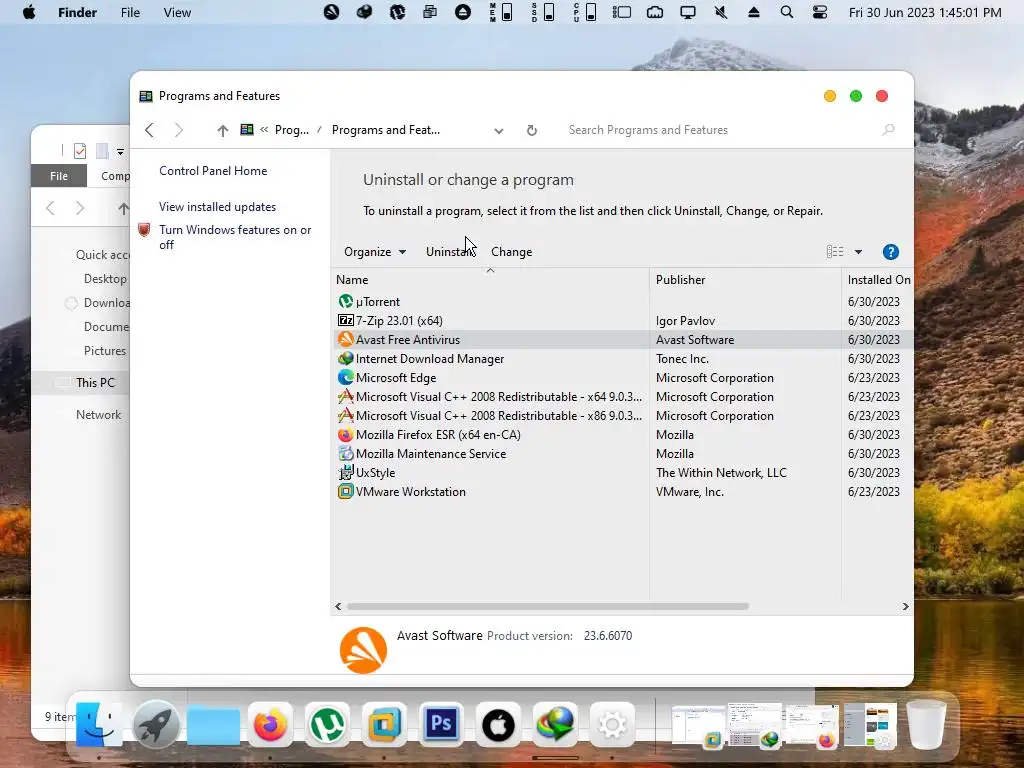Viewport: 1024px width, 768px height.
Task: Select the UxStyle program icon
Action: point(345,472)
